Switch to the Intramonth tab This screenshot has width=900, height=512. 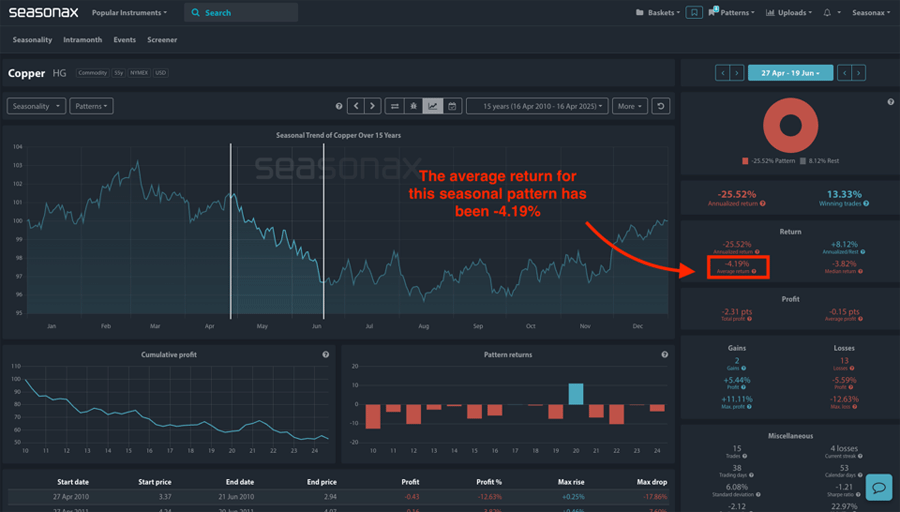[82, 40]
